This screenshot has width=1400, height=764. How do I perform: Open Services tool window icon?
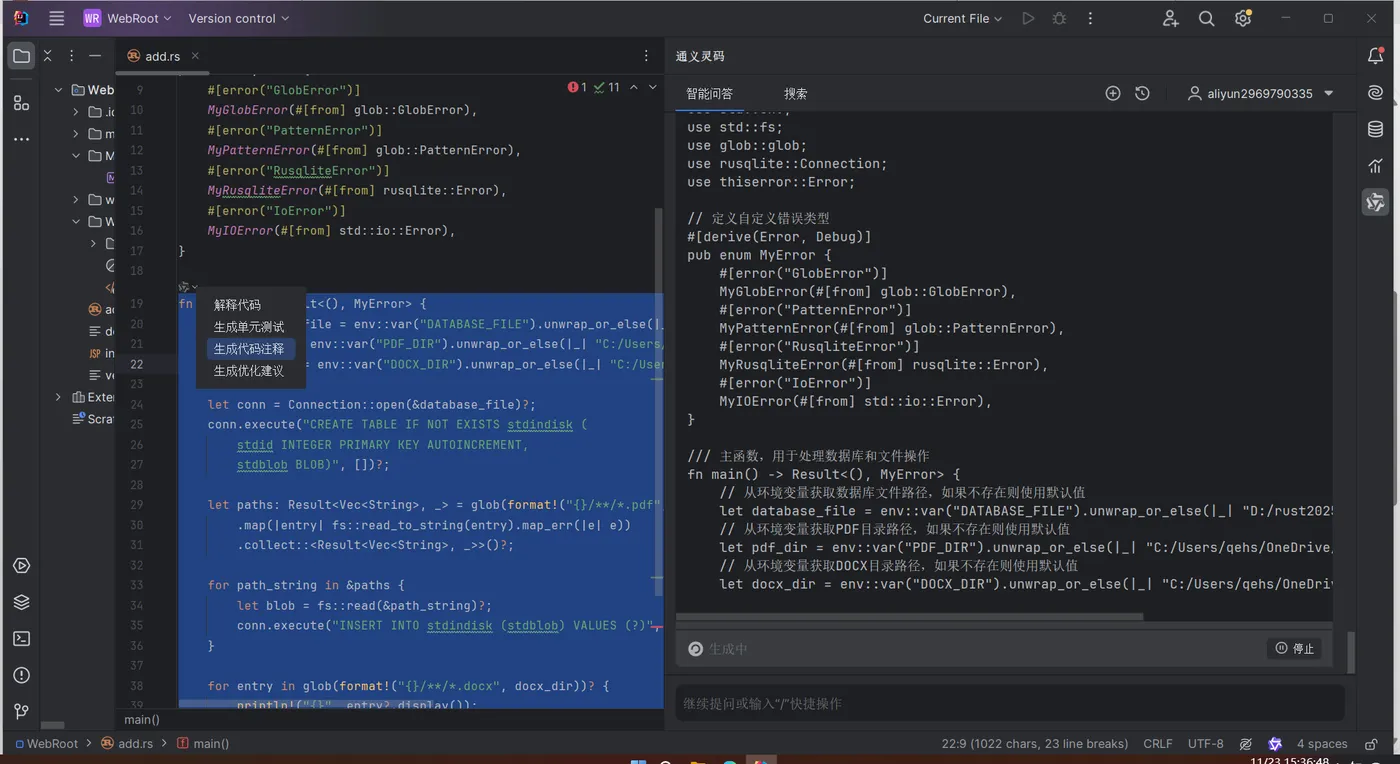pos(21,566)
